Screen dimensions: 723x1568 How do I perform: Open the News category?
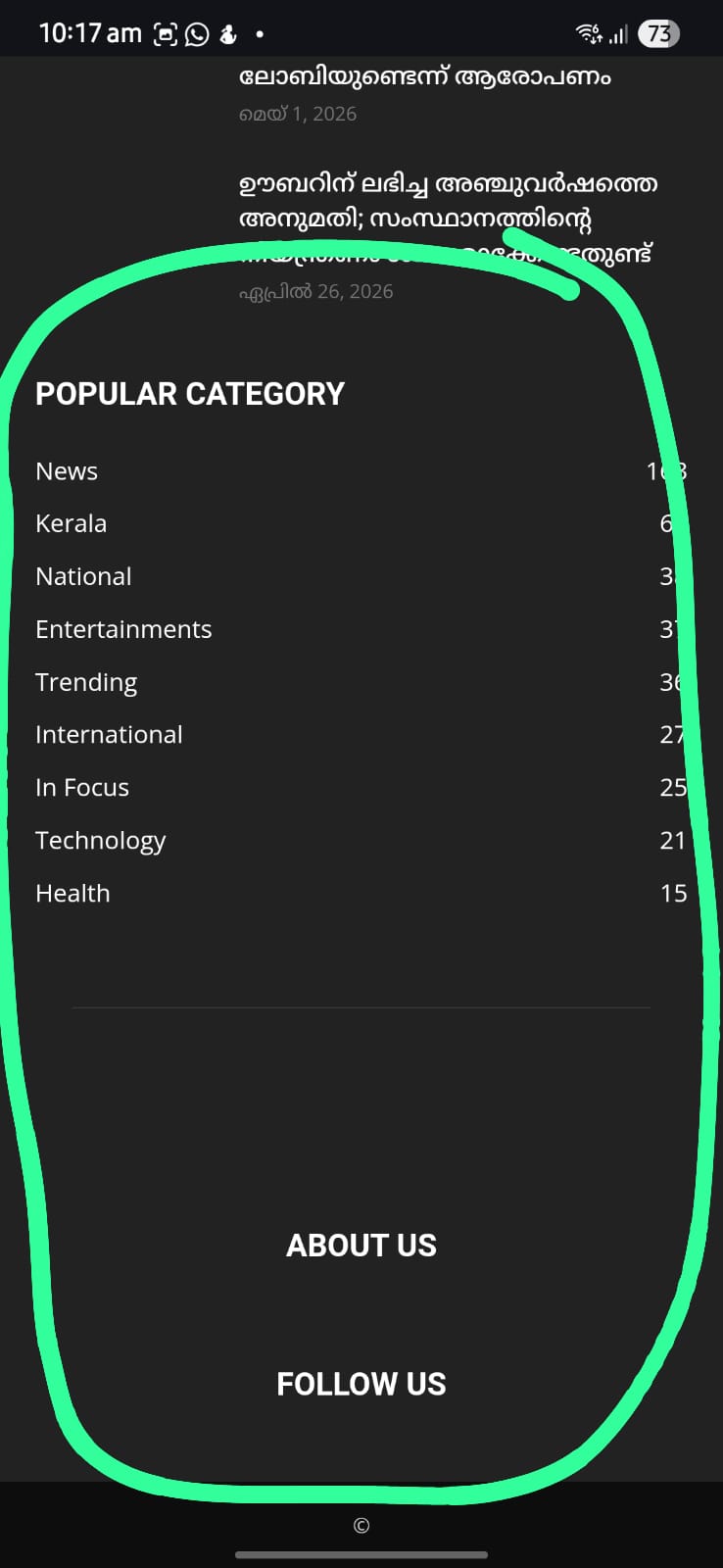click(x=67, y=471)
